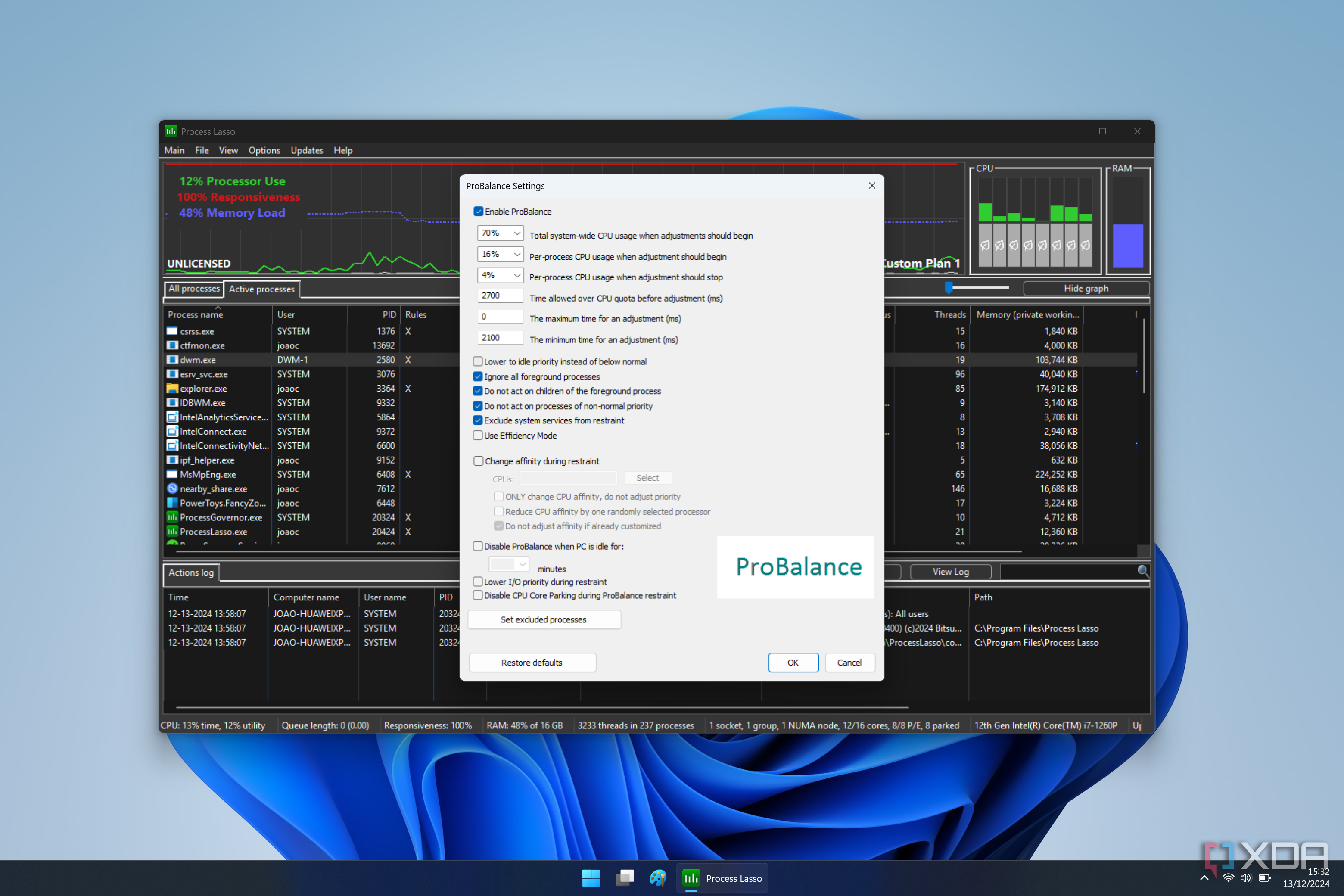Click the nearby_share.exe process icon
Screen dimensions: 1344x896
coord(172,488)
